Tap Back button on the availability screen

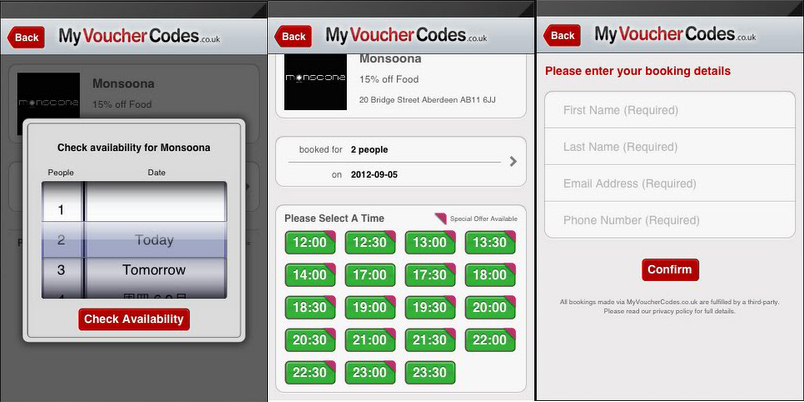(x=26, y=37)
